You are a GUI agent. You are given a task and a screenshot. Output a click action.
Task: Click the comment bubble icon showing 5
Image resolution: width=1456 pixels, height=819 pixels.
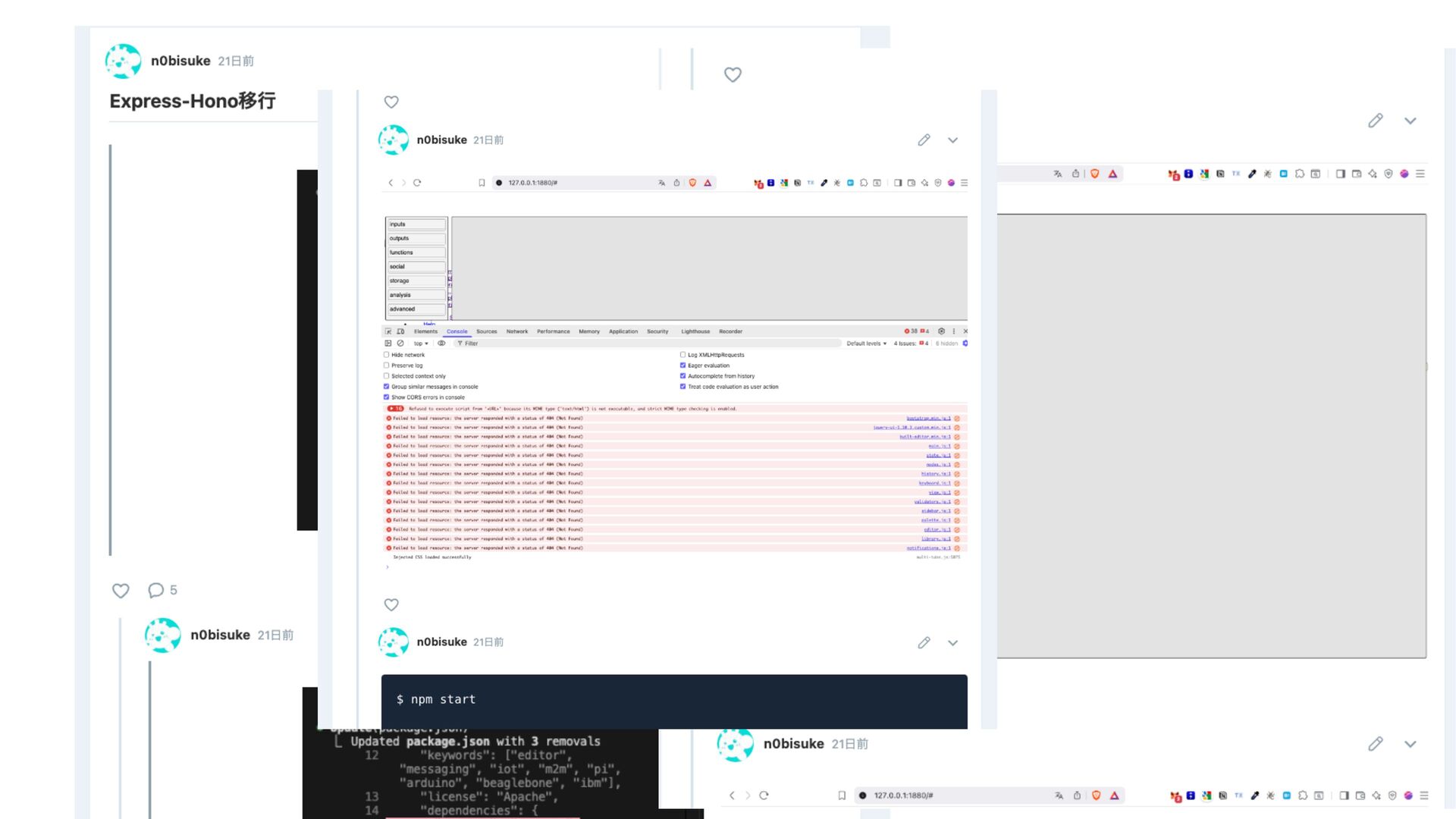[156, 591]
